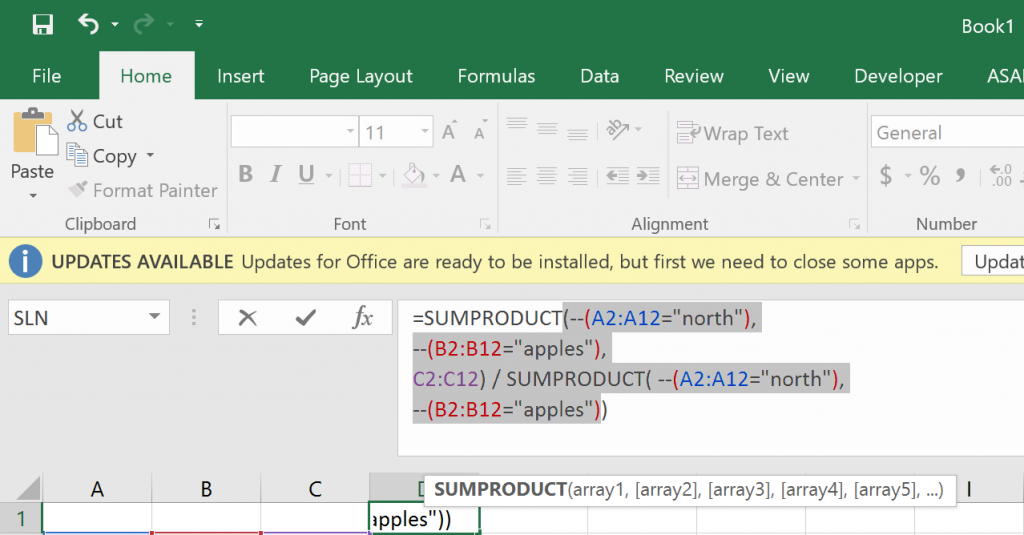Select Align Right icon
1024x535 pixels.
coord(577,176)
